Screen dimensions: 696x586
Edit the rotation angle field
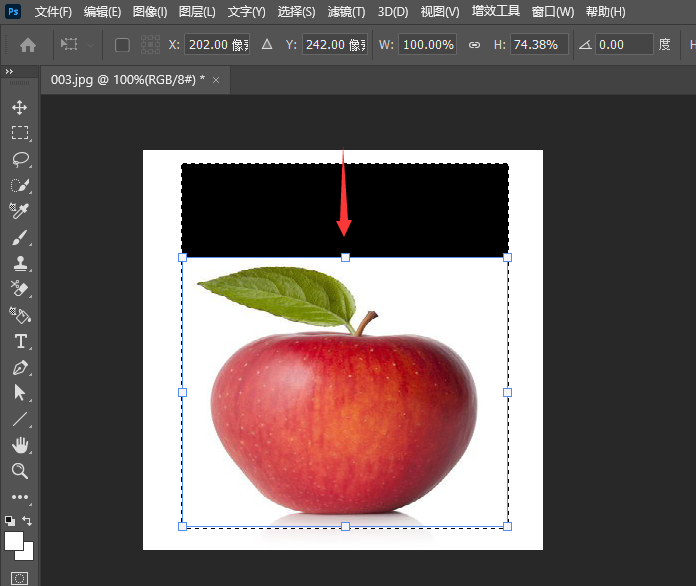coord(624,44)
